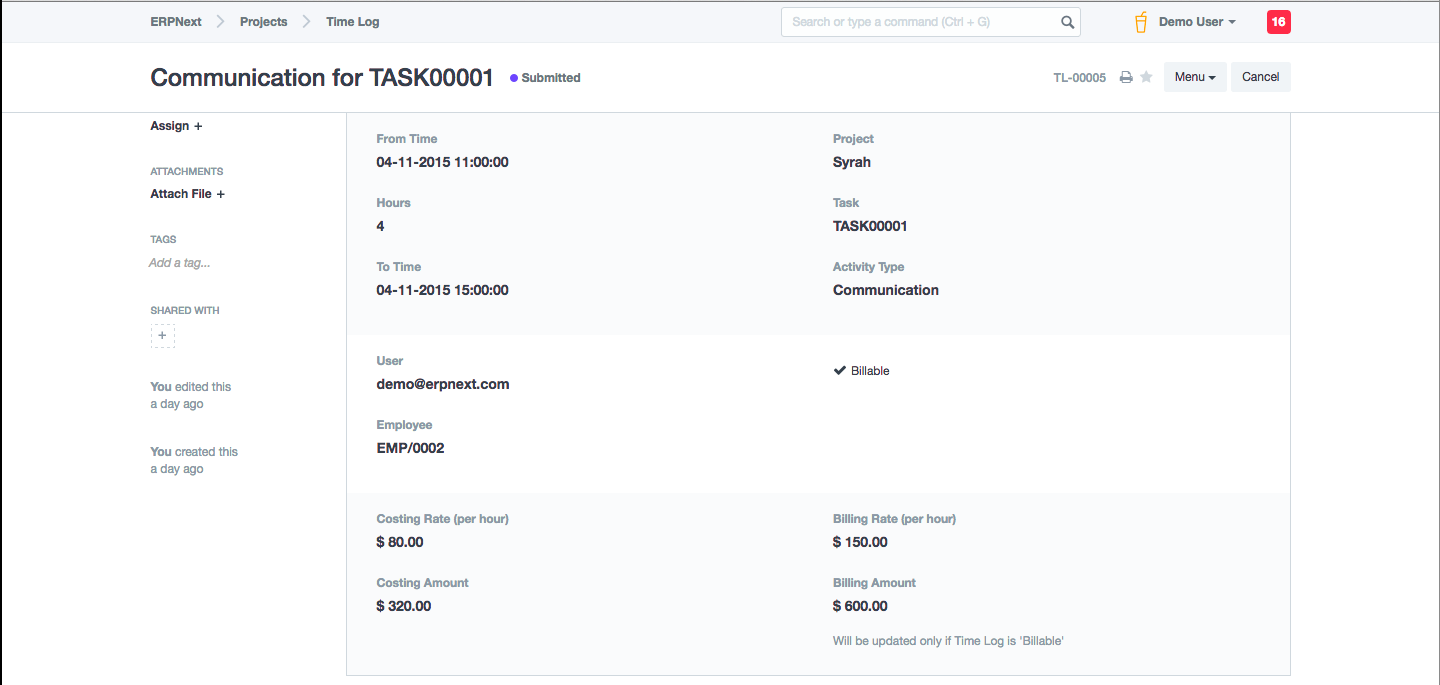The width and height of the screenshot is (1440, 685).
Task: Expand the Demo User dropdown
Action: pyautogui.click(x=1197, y=22)
